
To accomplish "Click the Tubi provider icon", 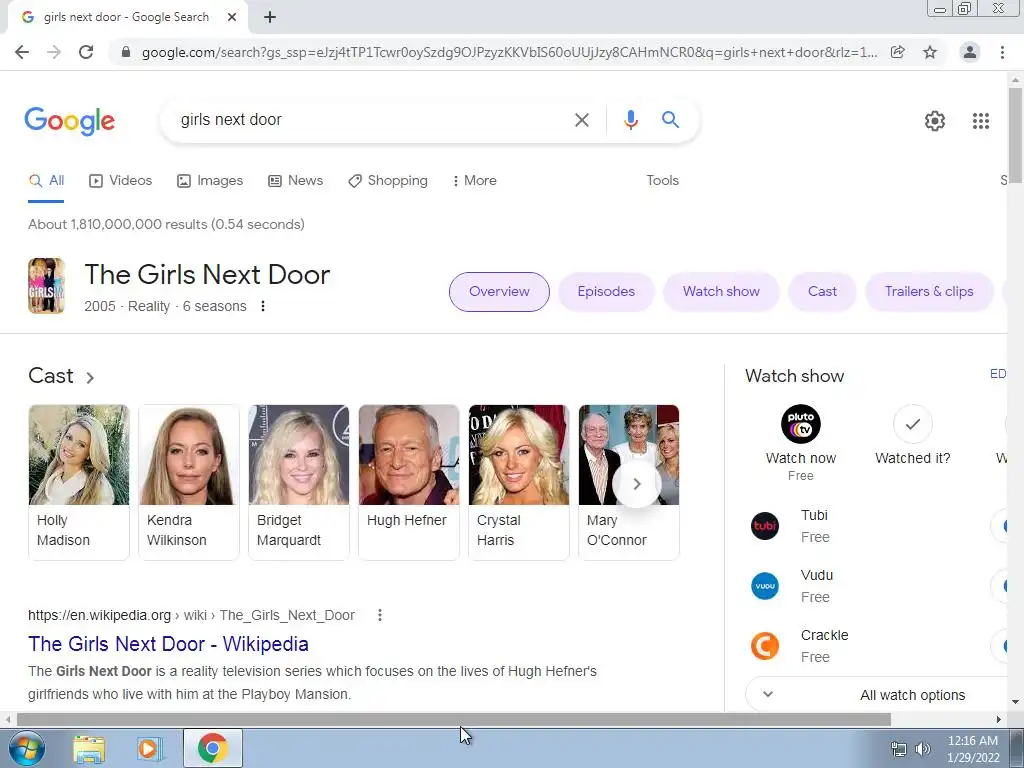I will point(765,526).
